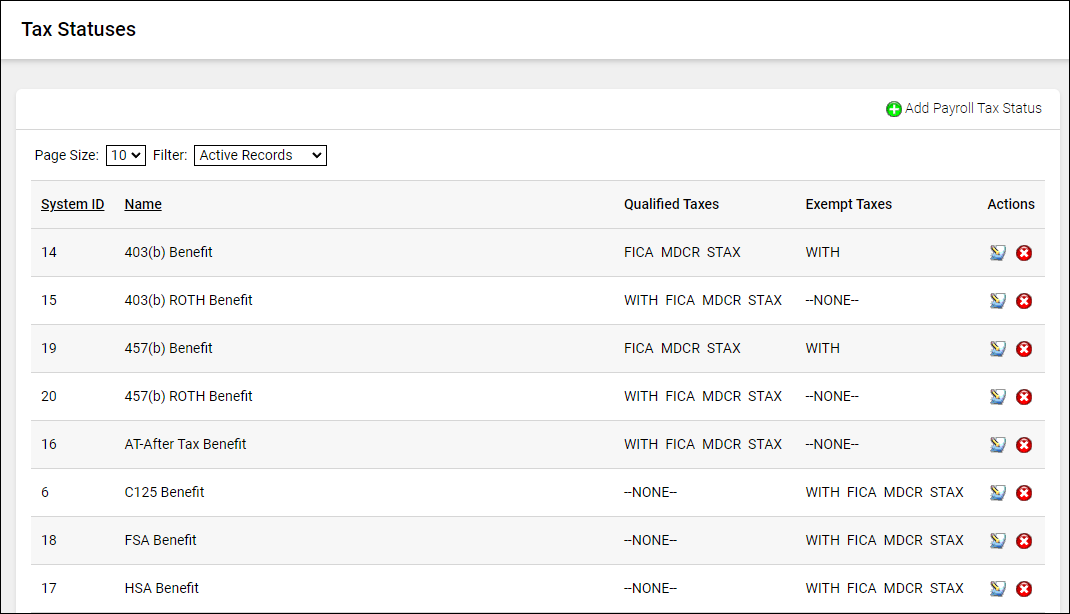1070x614 pixels.
Task: Edit the 457(b) Benefit tax status
Action: coord(997,349)
